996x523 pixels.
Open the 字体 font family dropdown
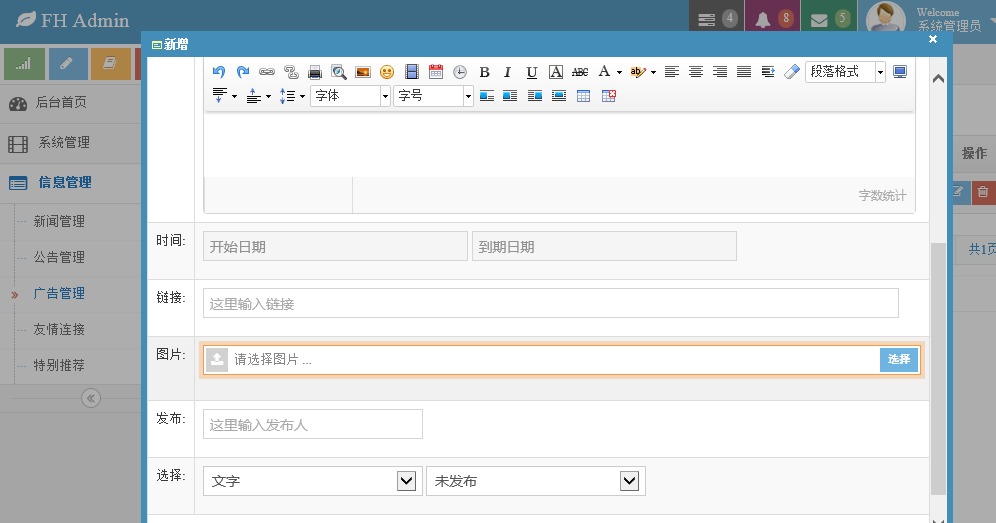click(350, 96)
